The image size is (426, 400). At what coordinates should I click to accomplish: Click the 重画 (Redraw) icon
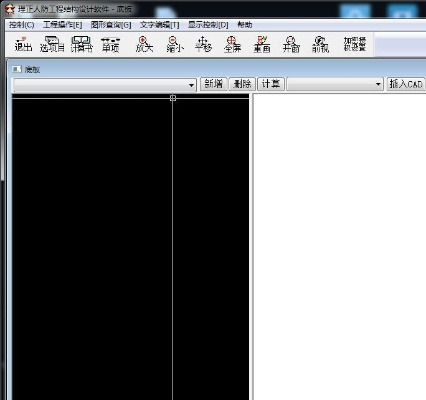coord(262,44)
